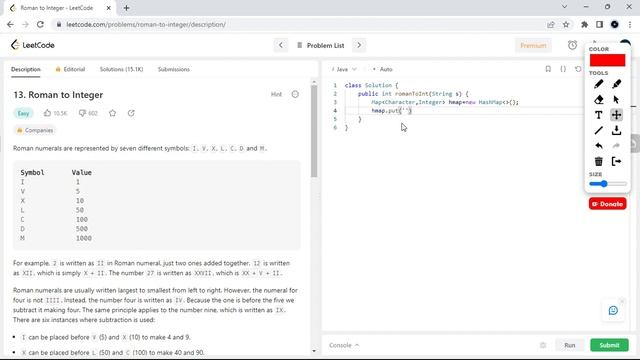The width and height of the screenshot is (640, 360).
Task: Select the straight line tool
Action: tap(598, 131)
